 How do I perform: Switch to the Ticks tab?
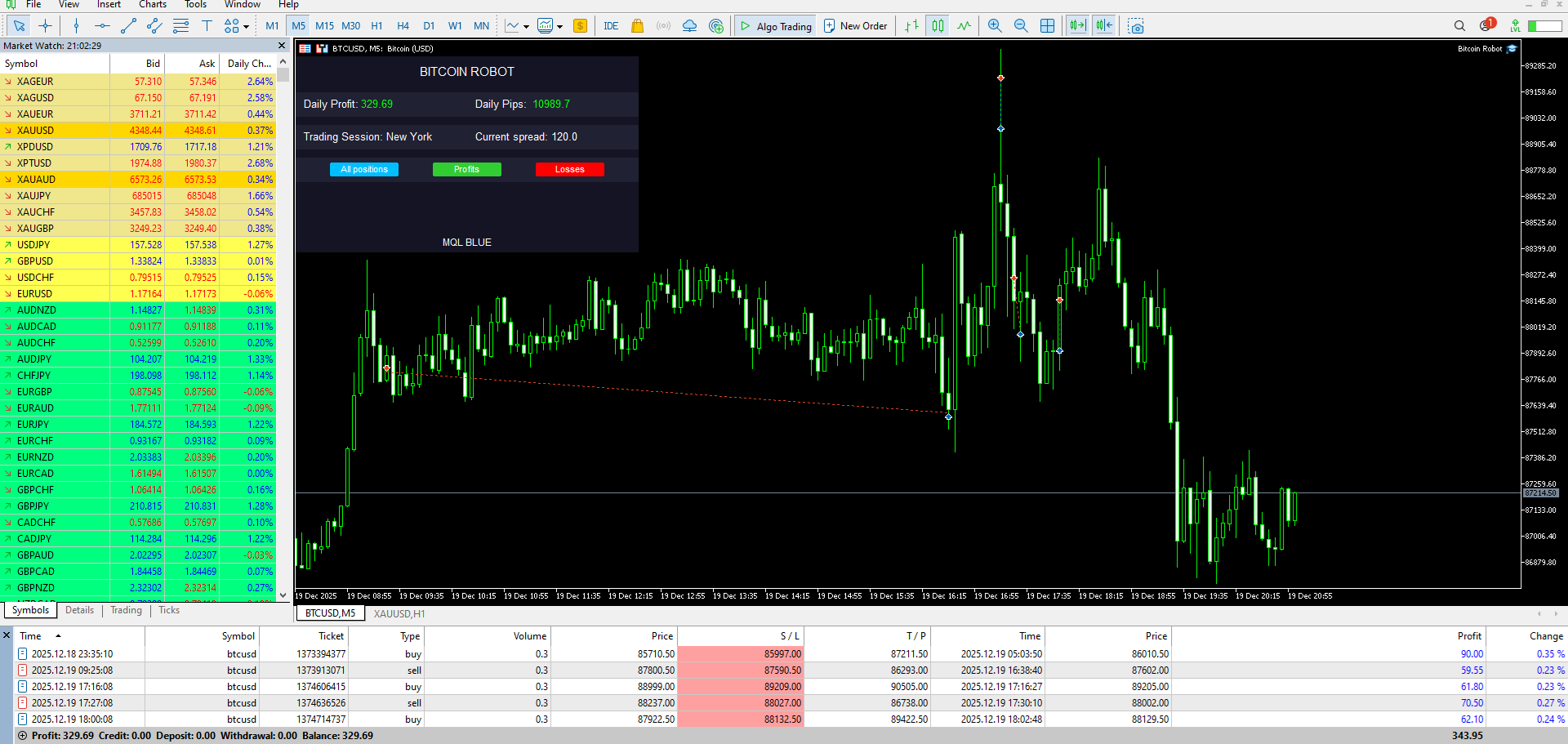(x=169, y=610)
